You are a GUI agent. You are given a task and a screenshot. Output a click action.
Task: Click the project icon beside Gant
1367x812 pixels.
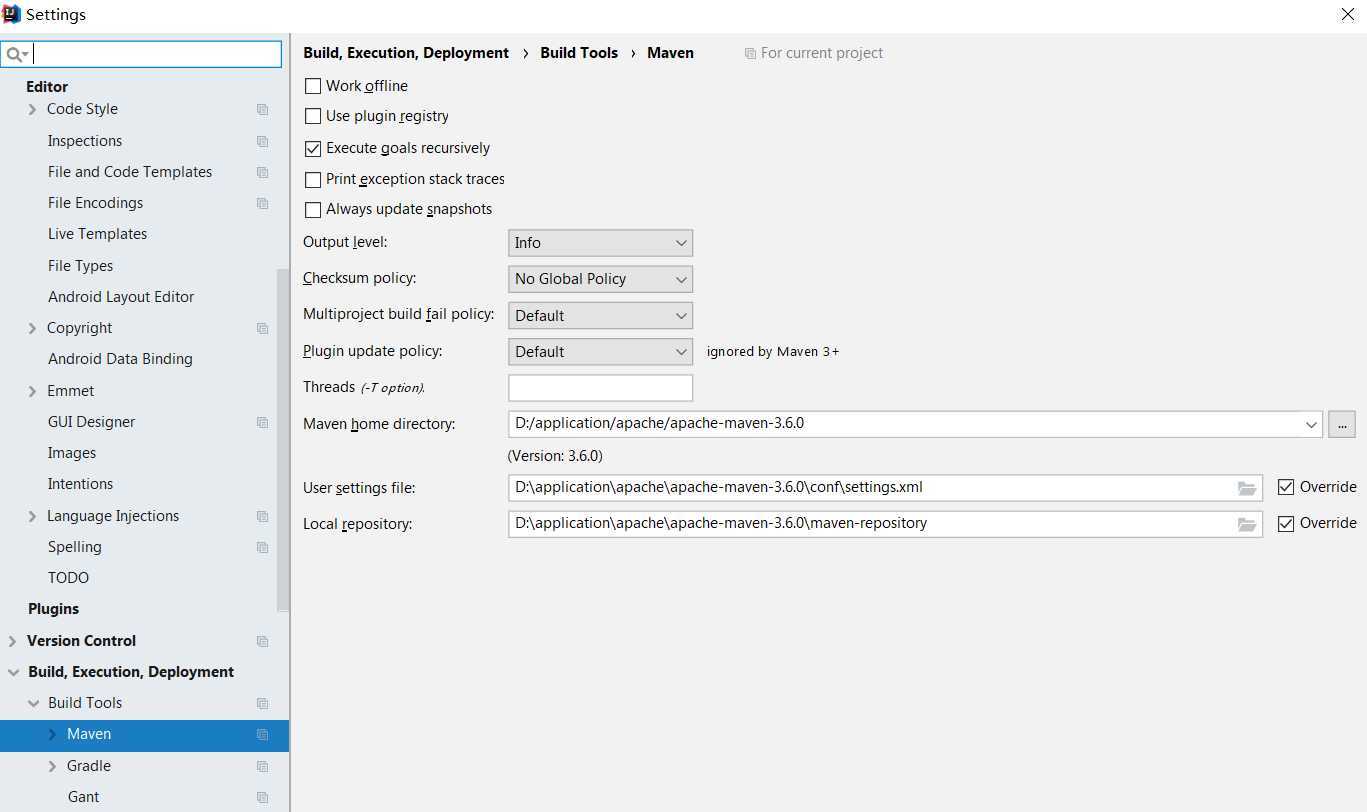262,797
